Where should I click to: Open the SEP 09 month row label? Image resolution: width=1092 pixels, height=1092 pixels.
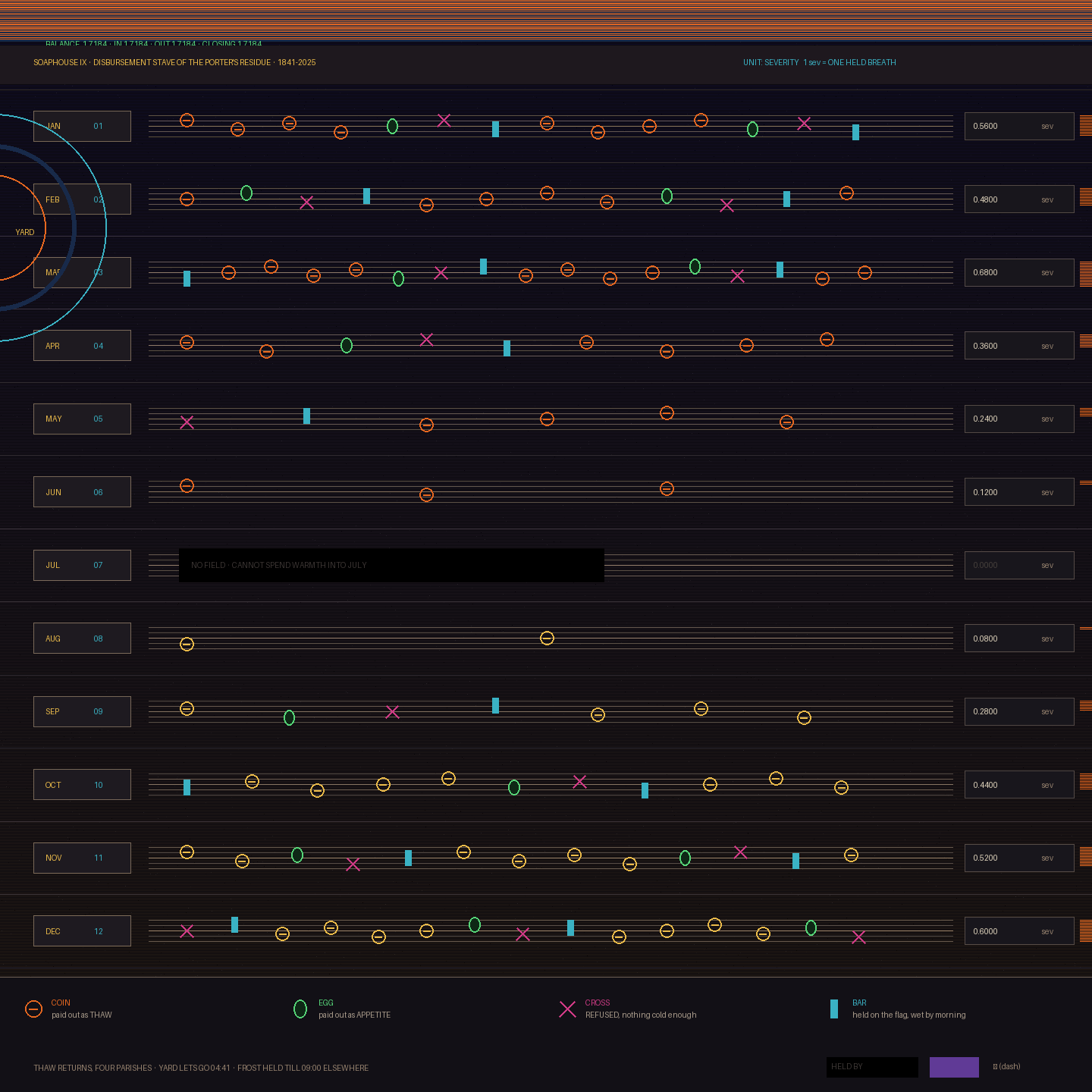(82, 712)
